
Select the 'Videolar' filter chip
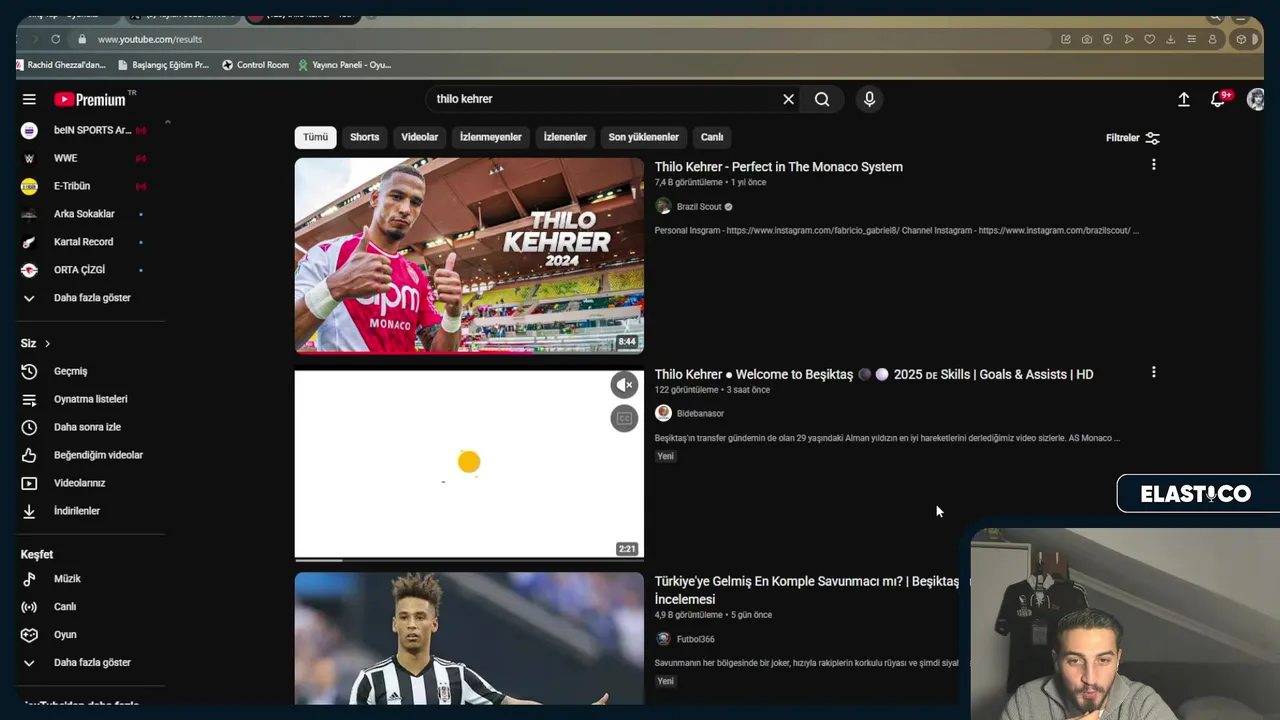[x=419, y=137]
